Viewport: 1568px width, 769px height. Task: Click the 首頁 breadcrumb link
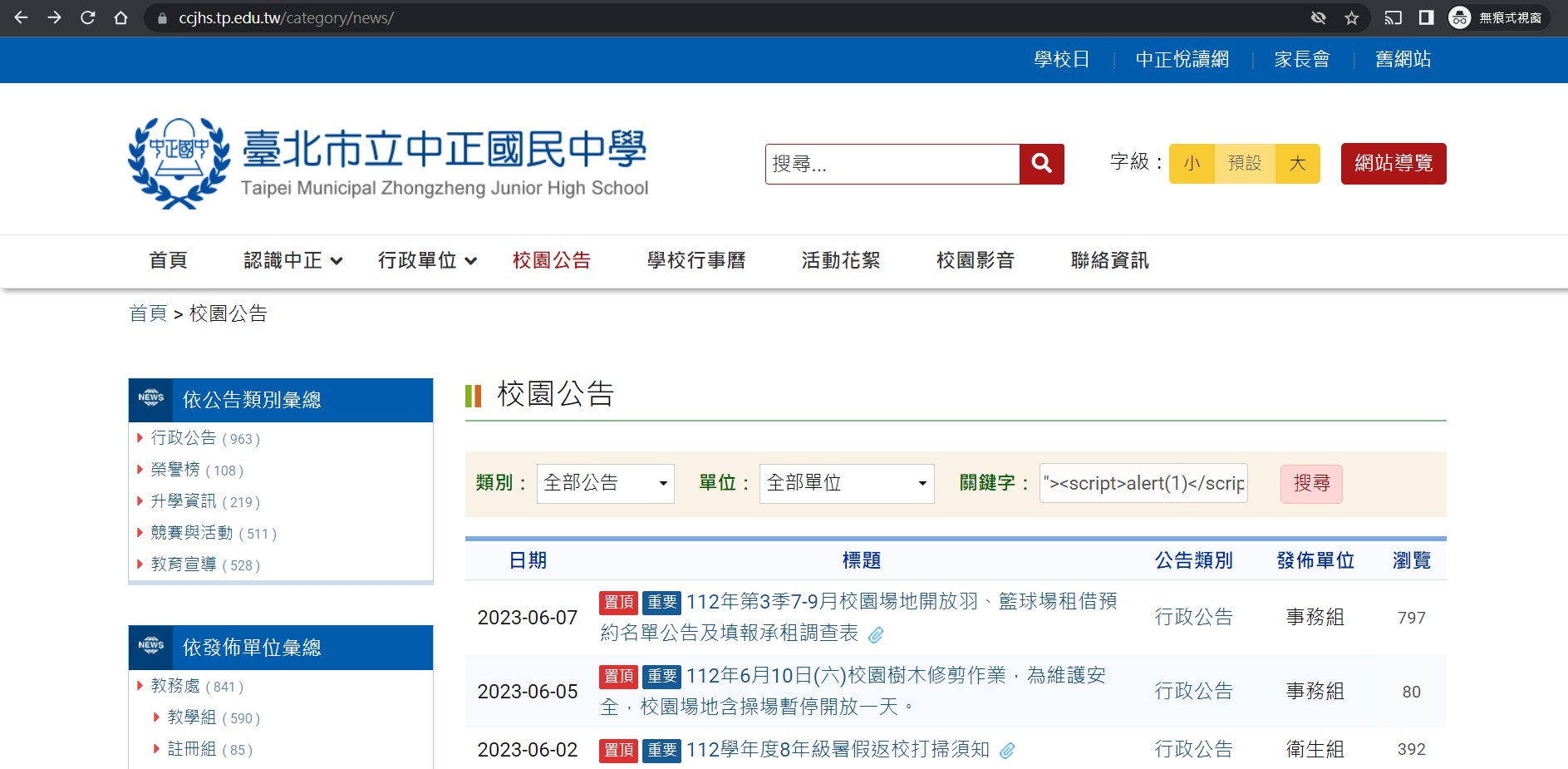click(149, 313)
